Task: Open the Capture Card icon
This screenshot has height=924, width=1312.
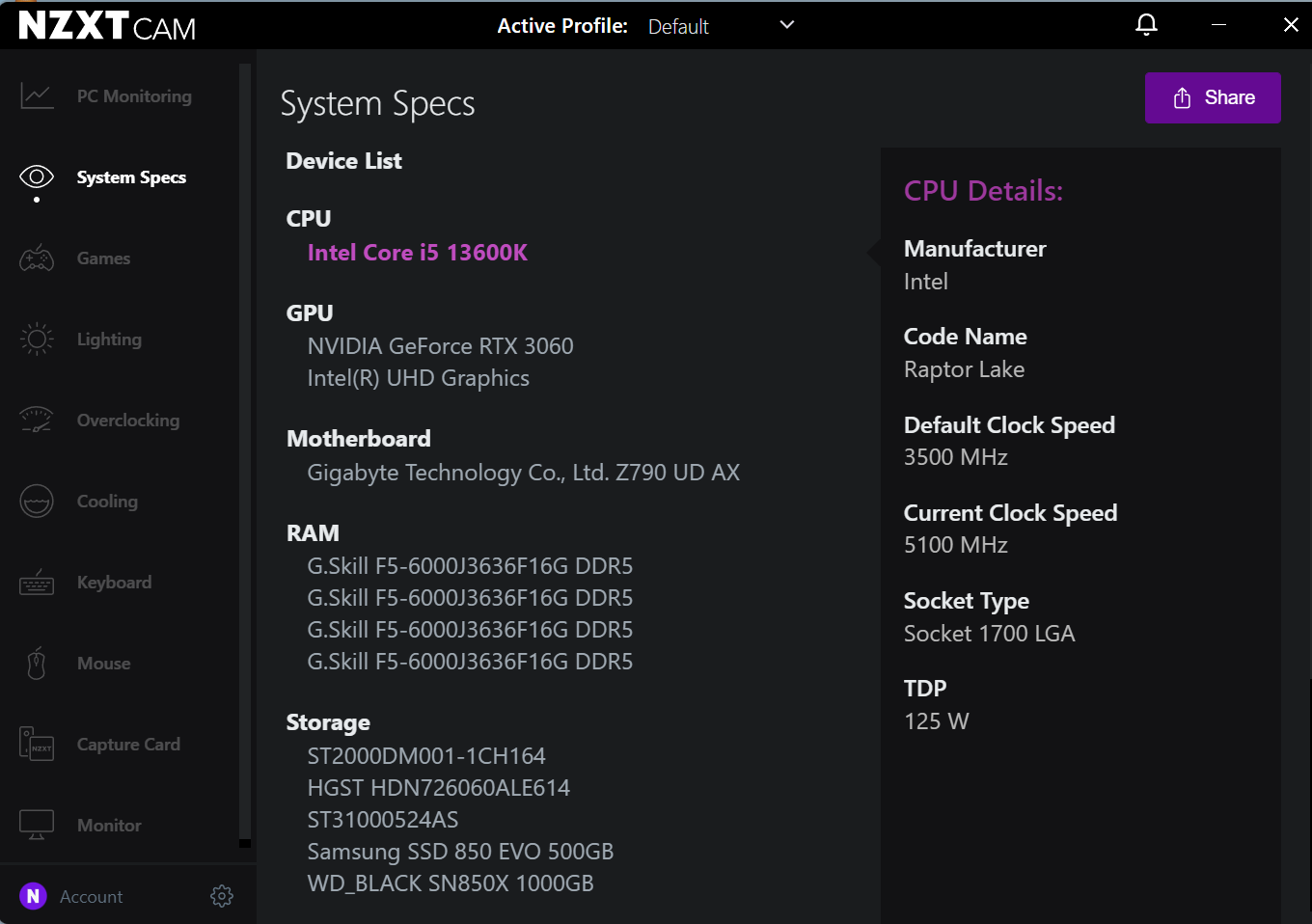Action: (x=37, y=745)
